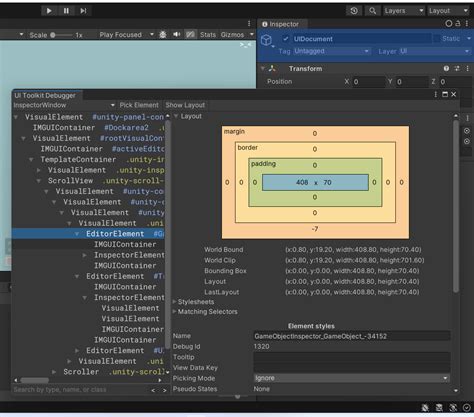Open the undo history icon
Image resolution: width=474 pixels, height=417 pixels.
354,11
